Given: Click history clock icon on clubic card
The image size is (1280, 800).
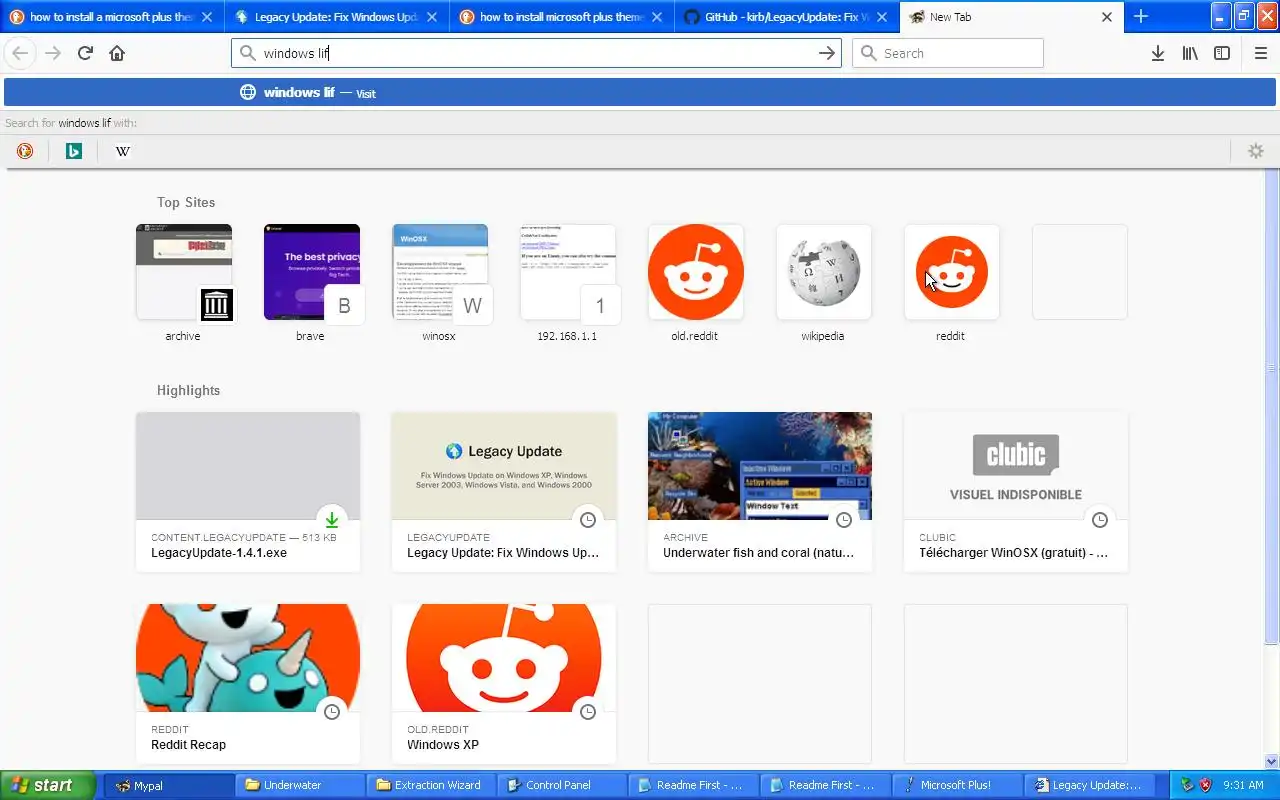Looking at the screenshot, I should point(1100,520).
